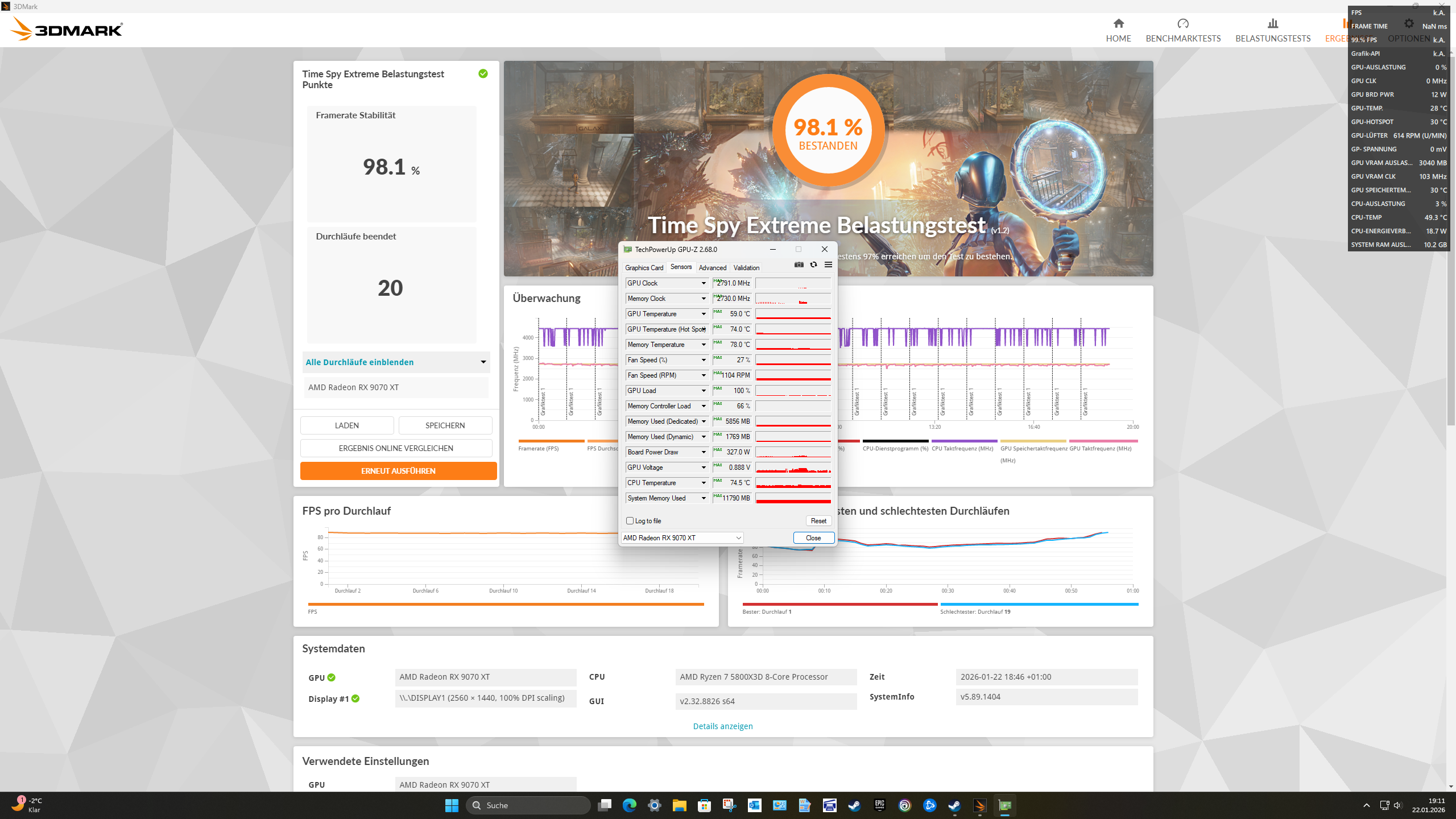Launch Steam from the taskbar
The width and height of the screenshot is (1456, 819).
853,805
